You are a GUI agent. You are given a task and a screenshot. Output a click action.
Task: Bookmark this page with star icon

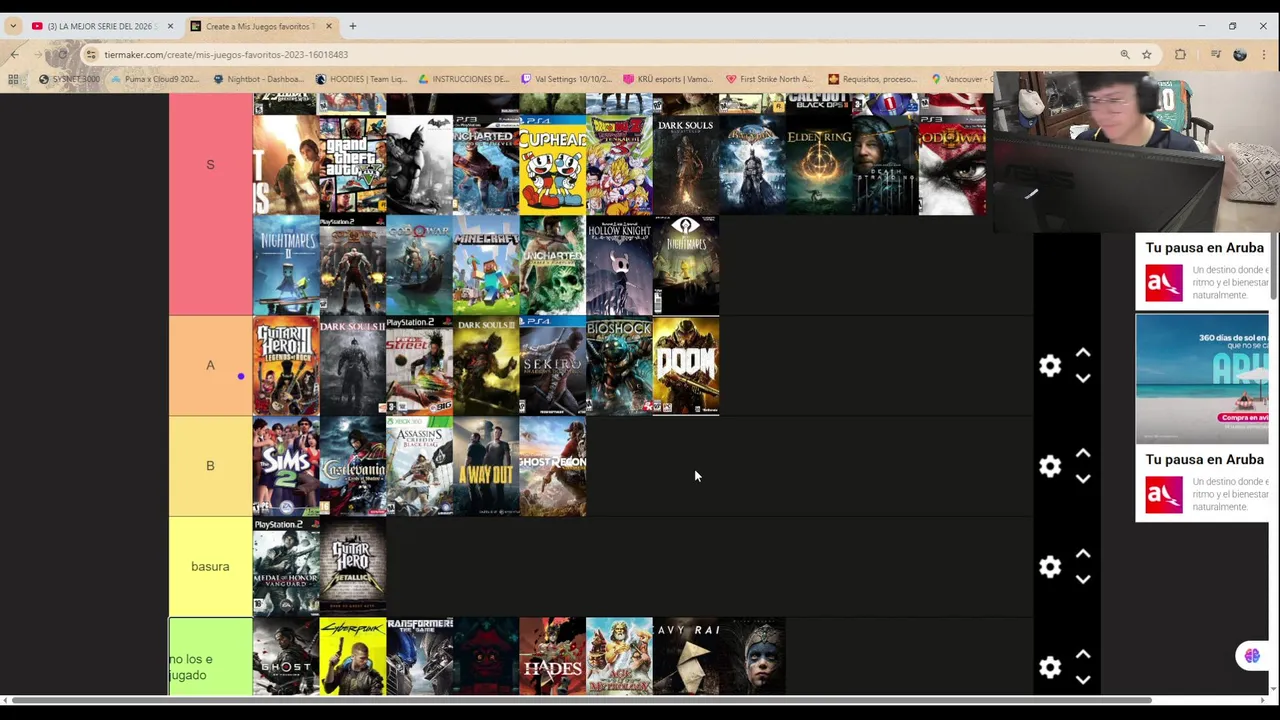[1147, 54]
